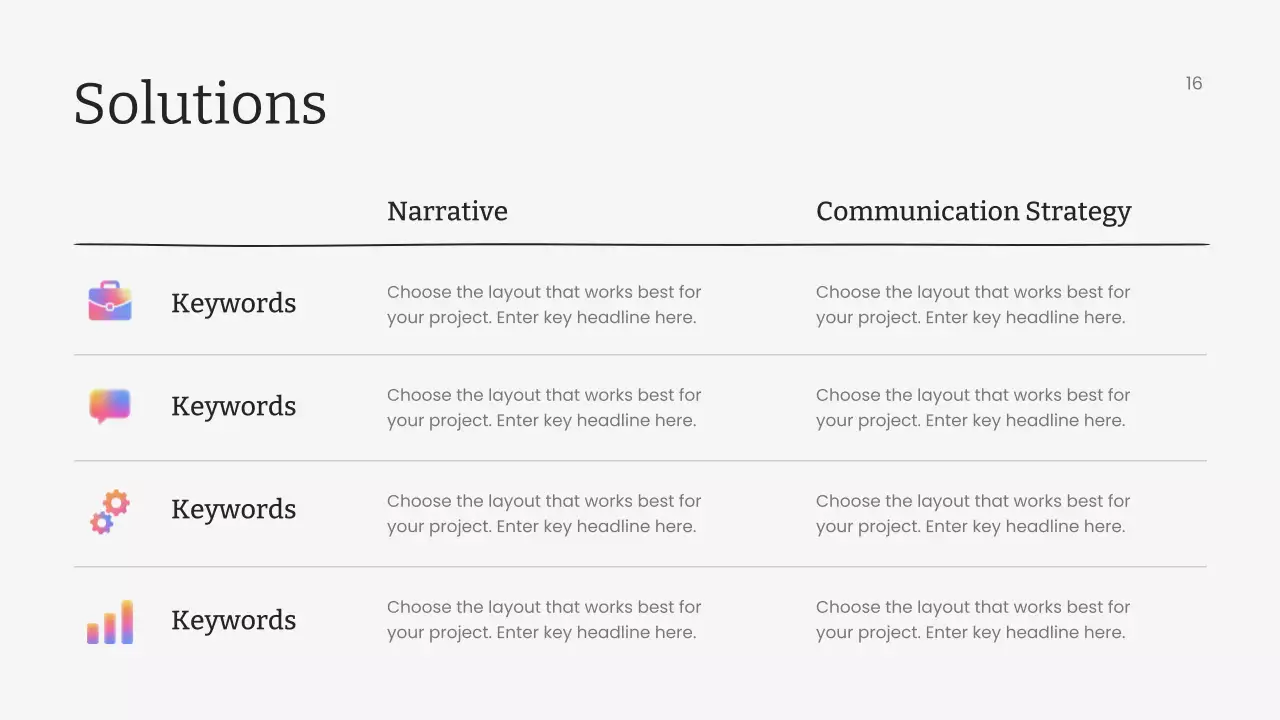1280x720 pixels.
Task: Select Communication Strategy text in bar chart row
Action: [972, 620]
